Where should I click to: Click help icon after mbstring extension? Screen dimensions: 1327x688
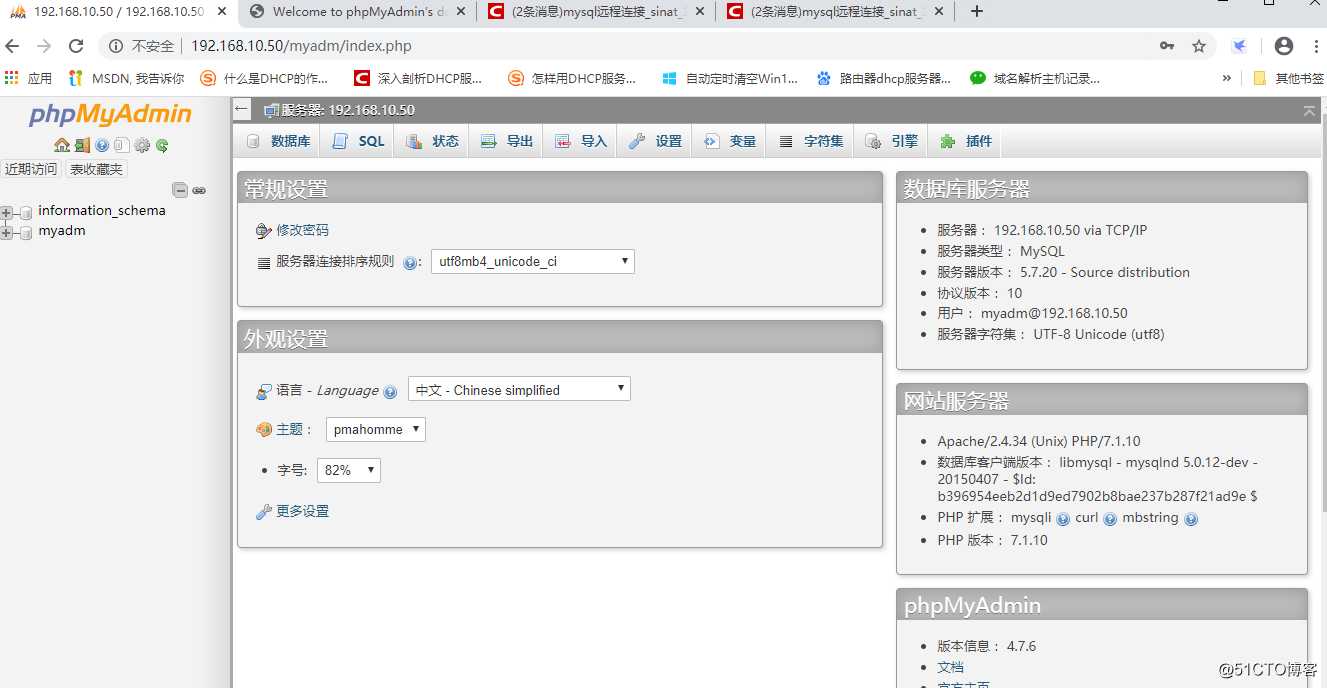coord(1191,519)
